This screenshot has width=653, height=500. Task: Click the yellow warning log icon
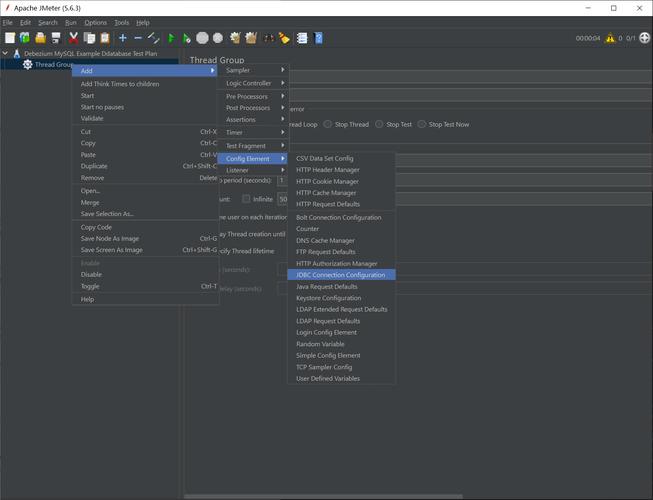pos(610,38)
